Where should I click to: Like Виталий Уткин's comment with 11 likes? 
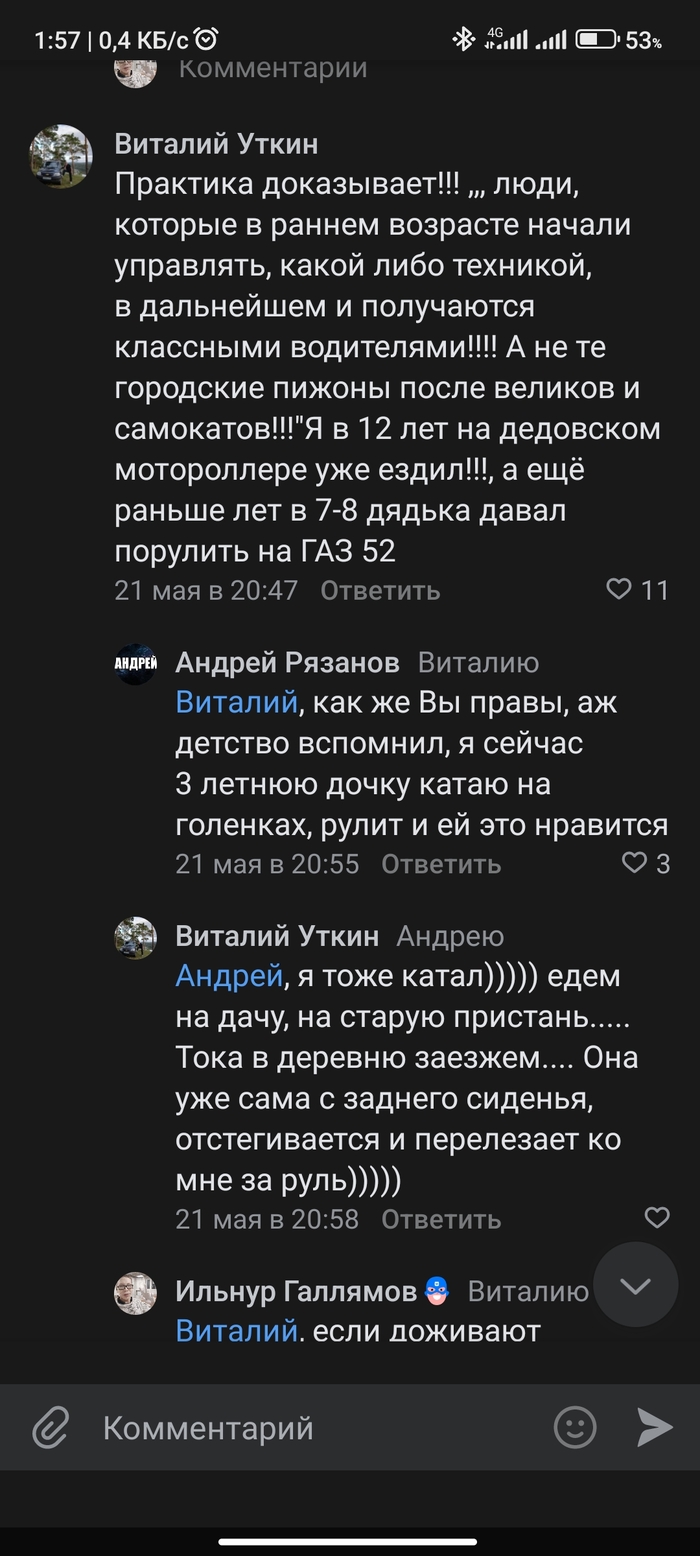tap(619, 590)
